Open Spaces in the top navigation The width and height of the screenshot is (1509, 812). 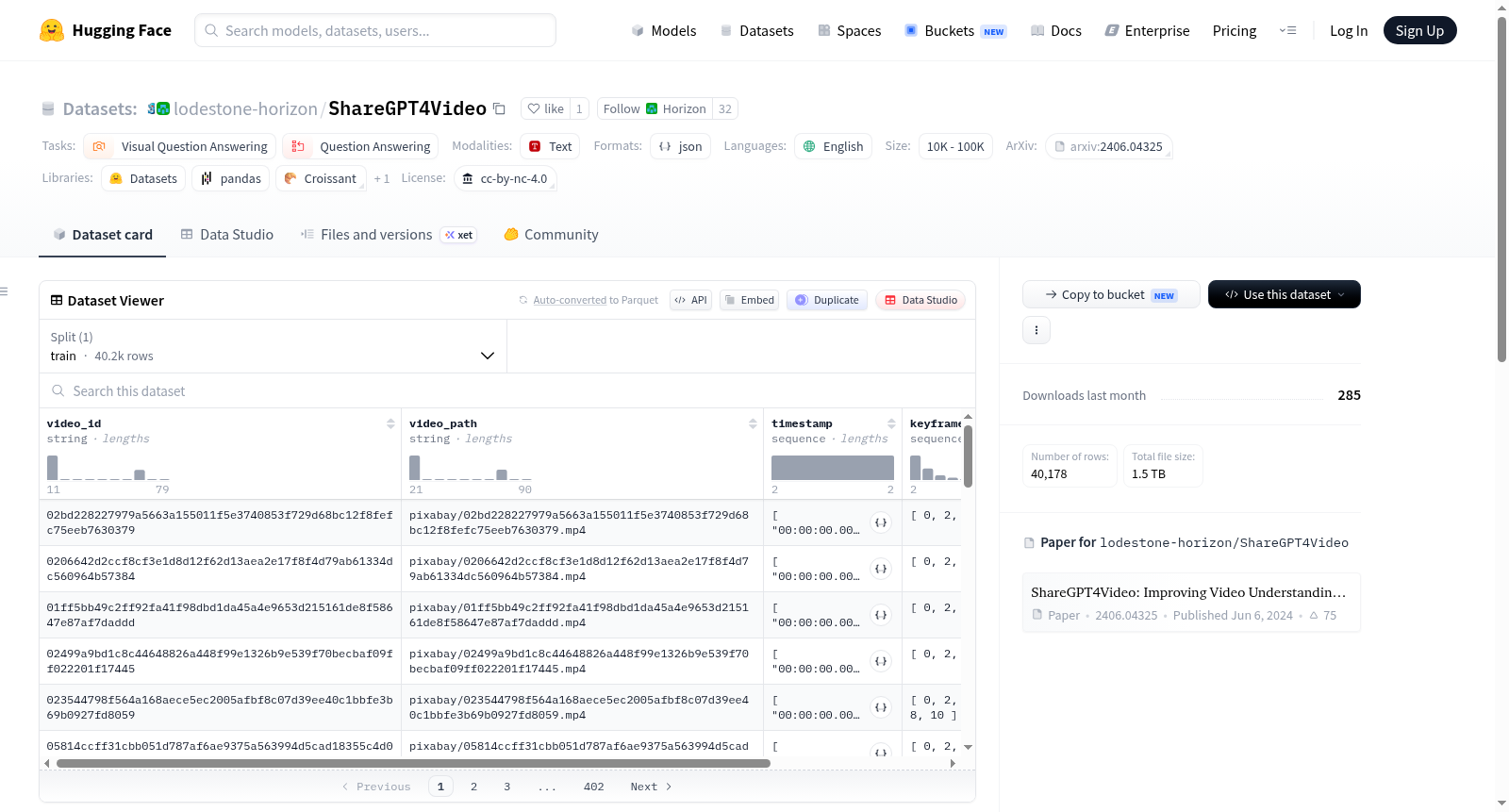(x=850, y=30)
